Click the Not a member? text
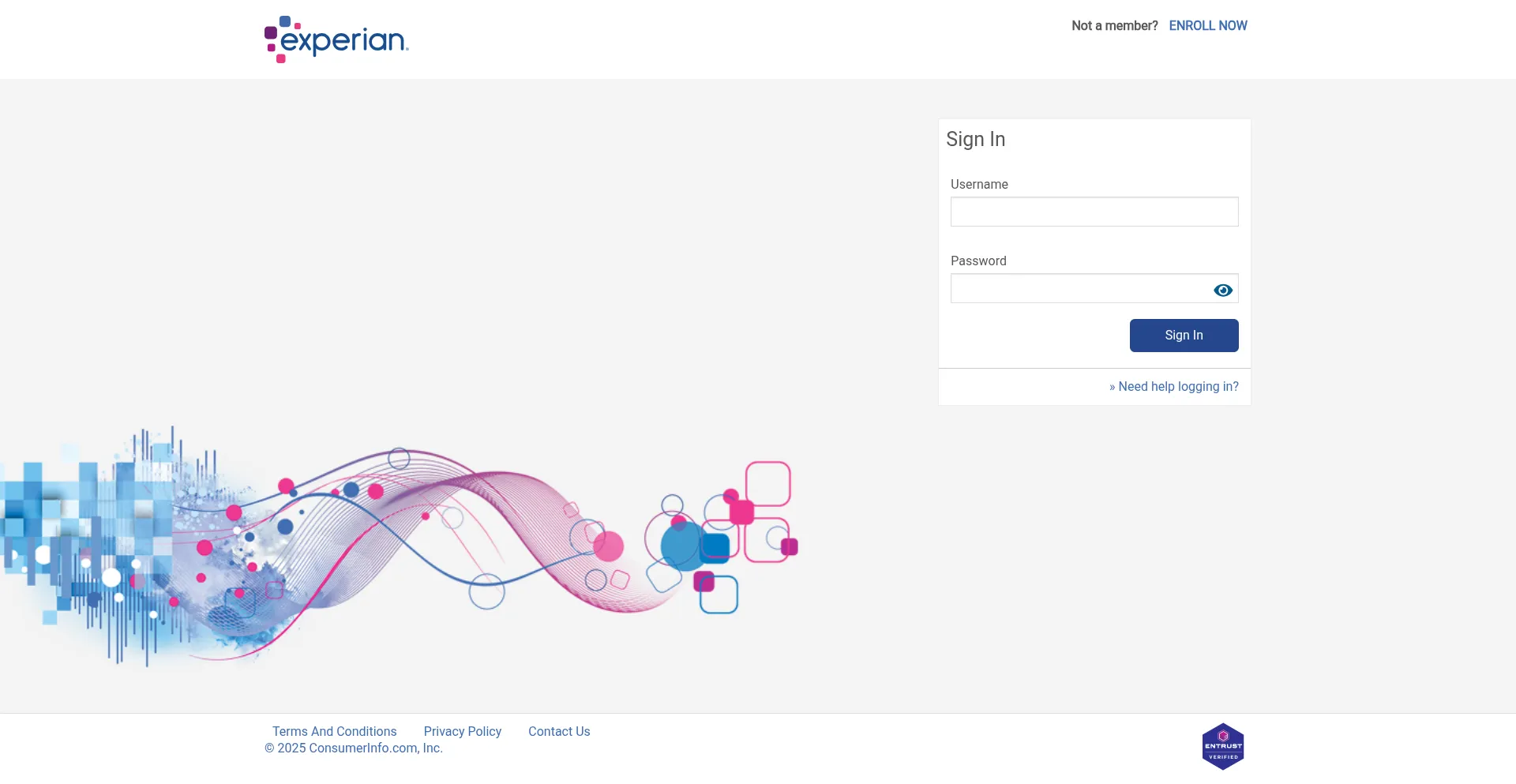Image resolution: width=1516 pixels, height=784 pixels. [x=1114, y=26]
